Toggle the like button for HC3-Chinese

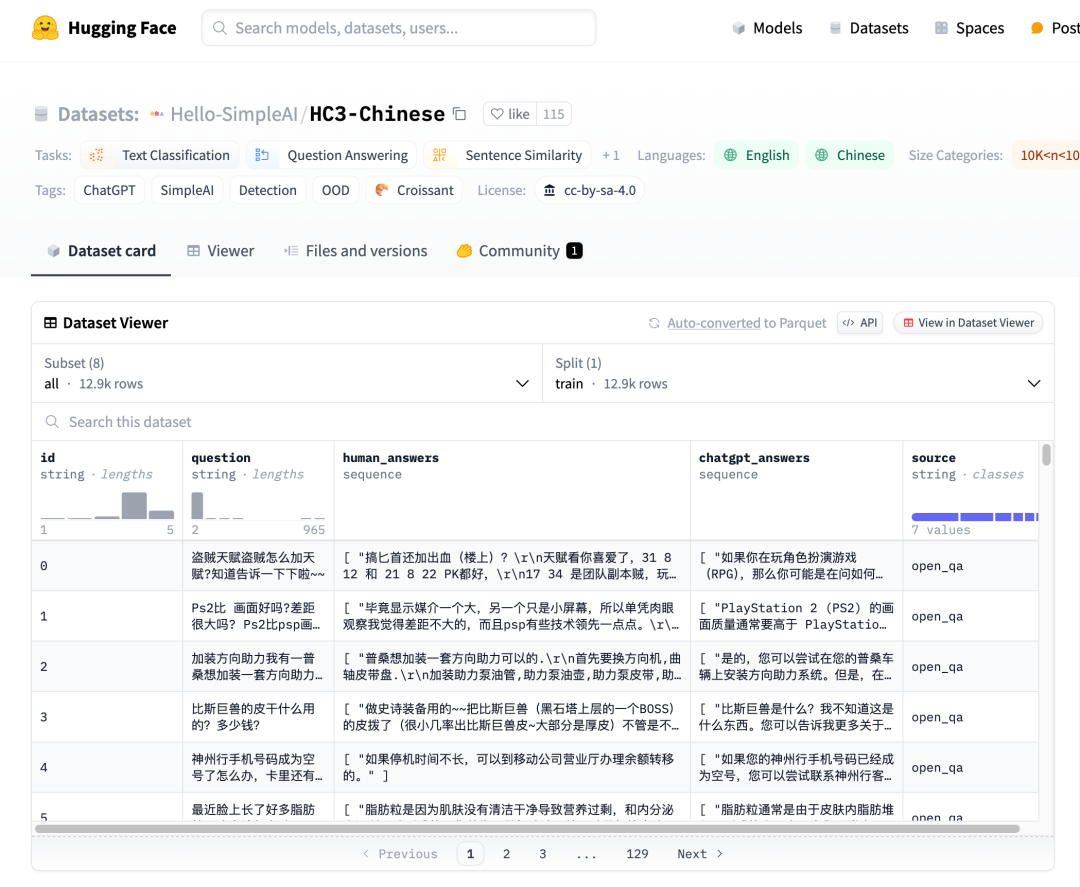[511, 113]
